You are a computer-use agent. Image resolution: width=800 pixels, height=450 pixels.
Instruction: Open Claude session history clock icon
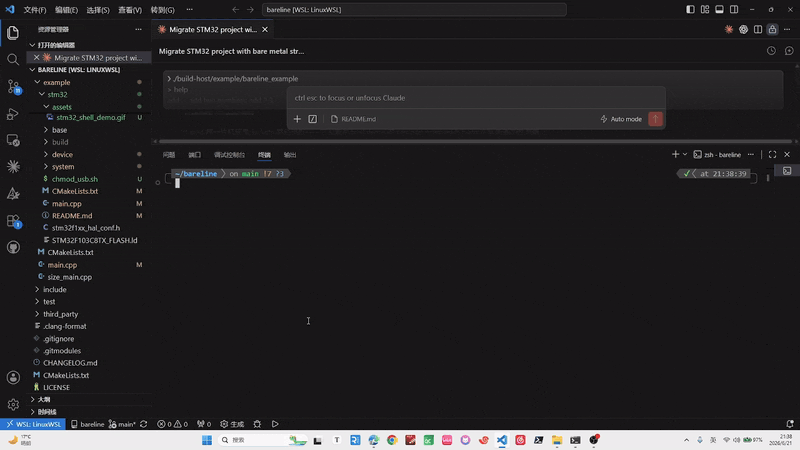pyautogui.click(x=771, y=51)
